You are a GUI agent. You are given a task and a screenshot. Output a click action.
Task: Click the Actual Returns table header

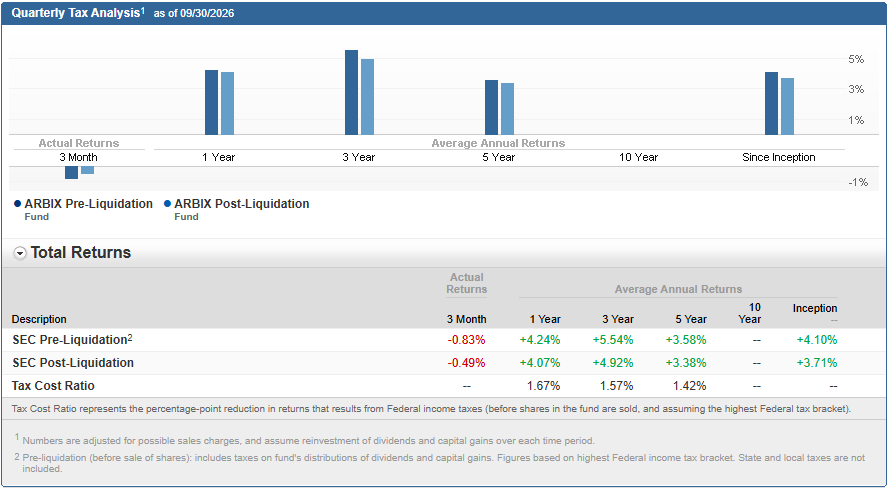467,283
